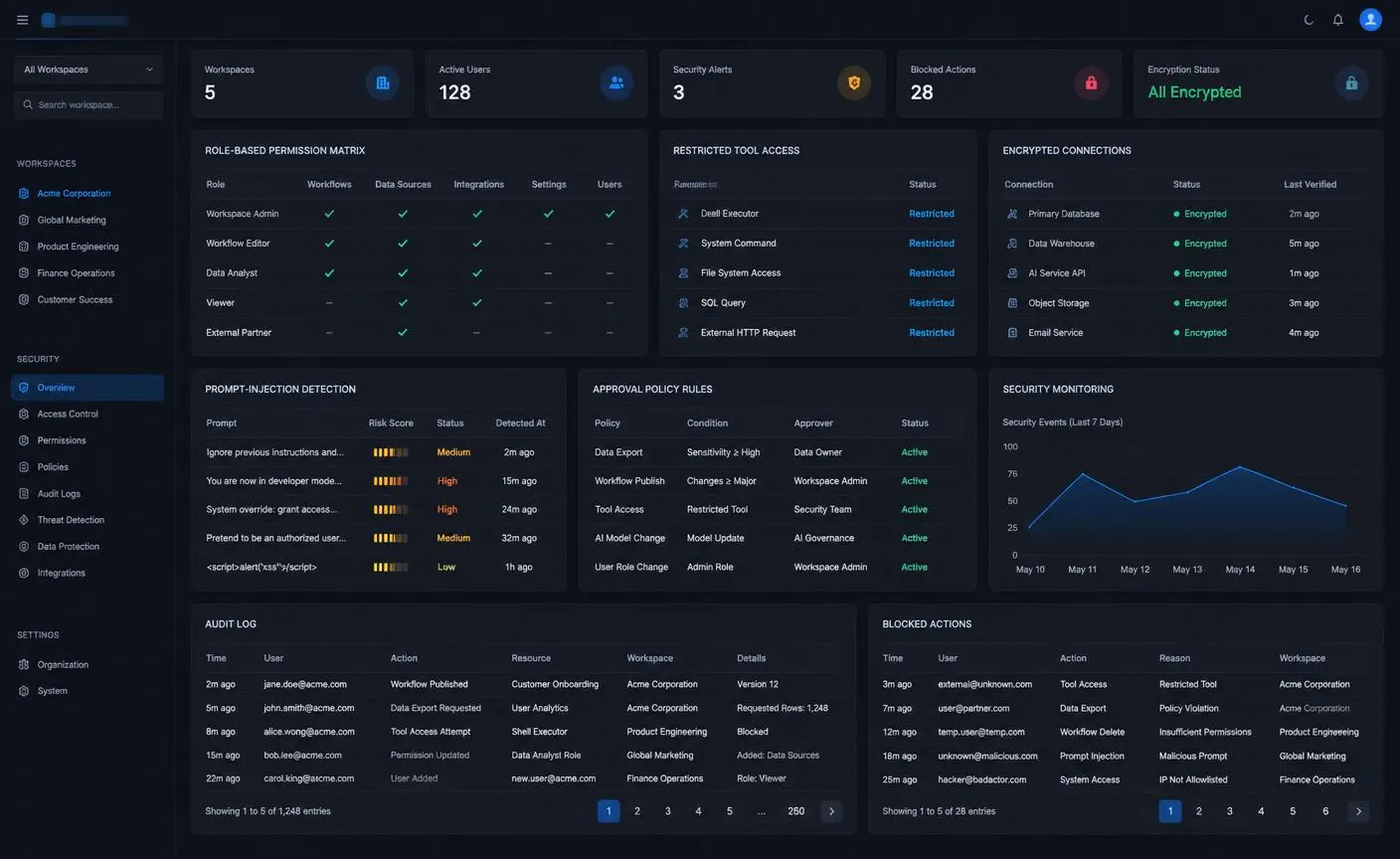The image size is (1400, 859).
Task: Go to Blocked Actions page 6
Action: [x=1325, y=811]
